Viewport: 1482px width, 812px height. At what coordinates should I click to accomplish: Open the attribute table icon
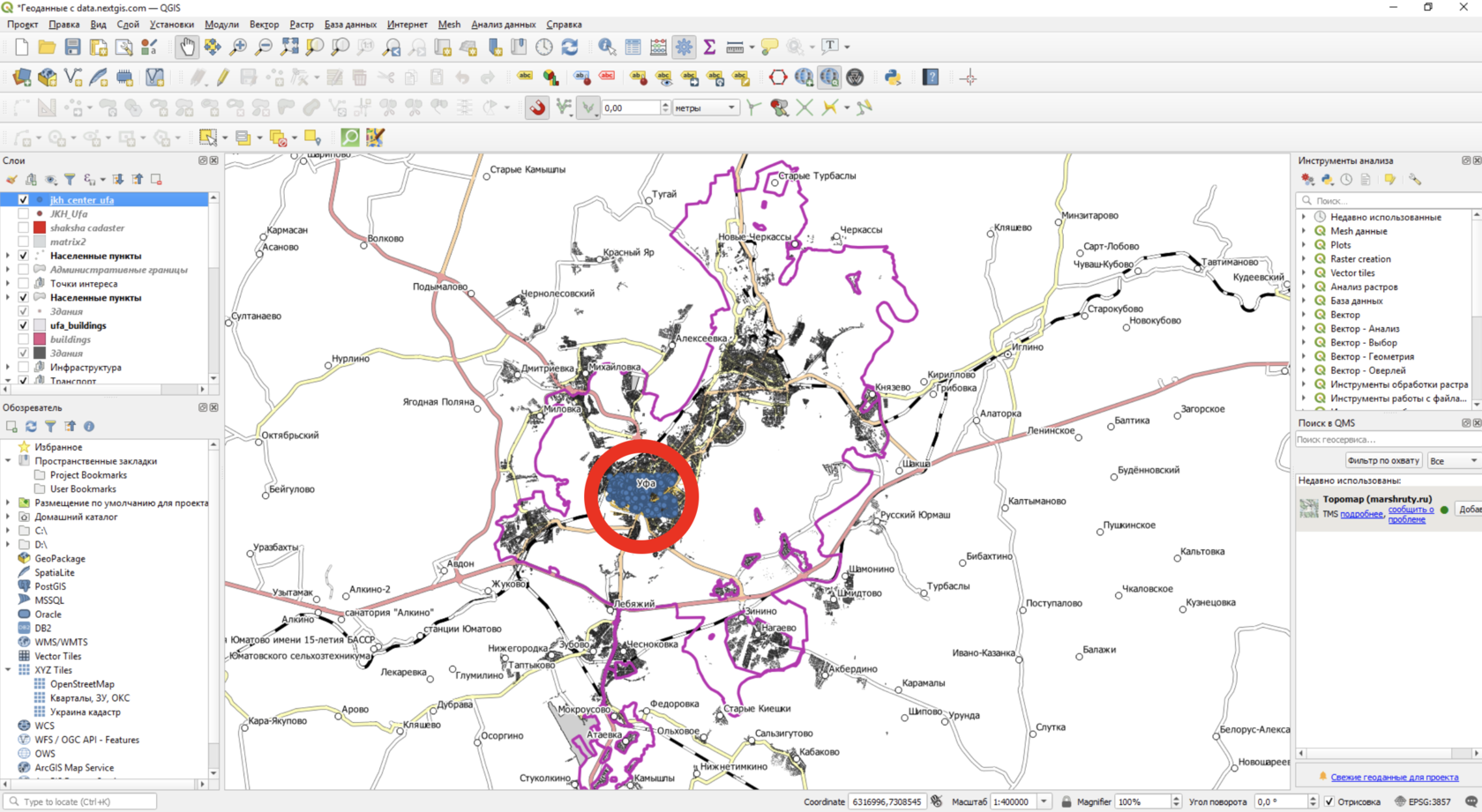click(633, 47)
